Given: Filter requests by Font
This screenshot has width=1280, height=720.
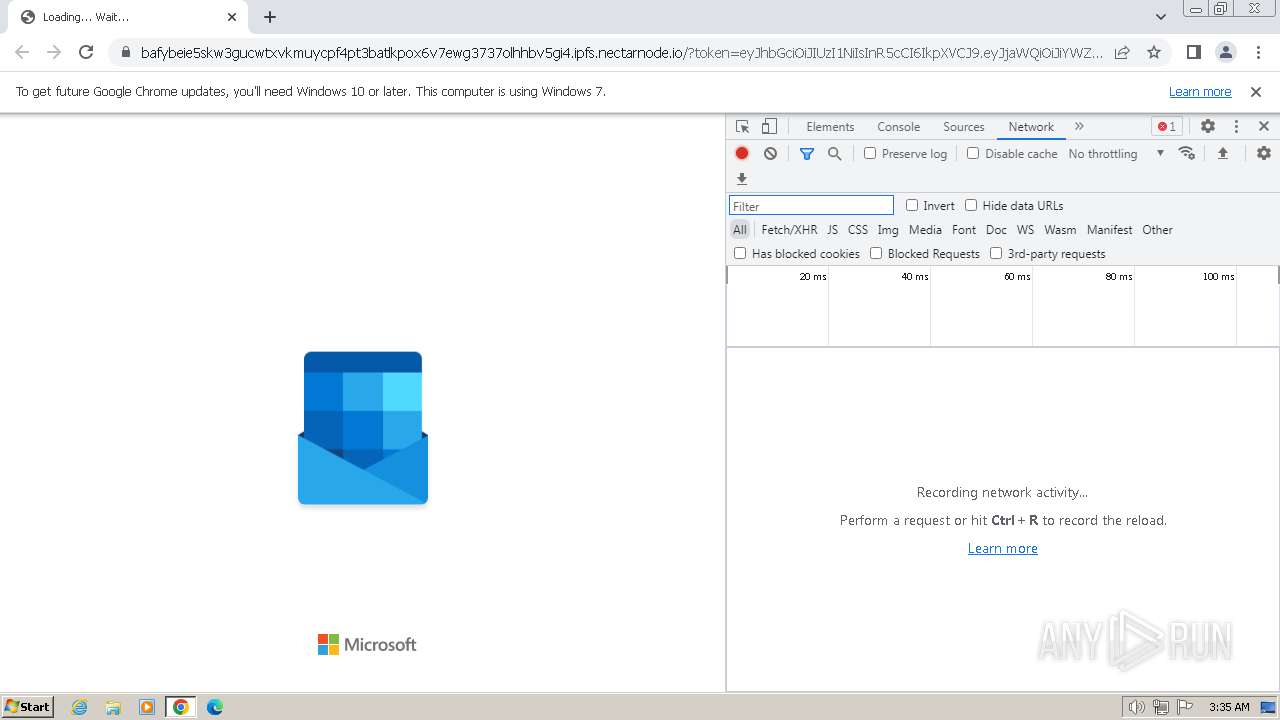Looking at the screenshot, I should click(x=964, y=230).
